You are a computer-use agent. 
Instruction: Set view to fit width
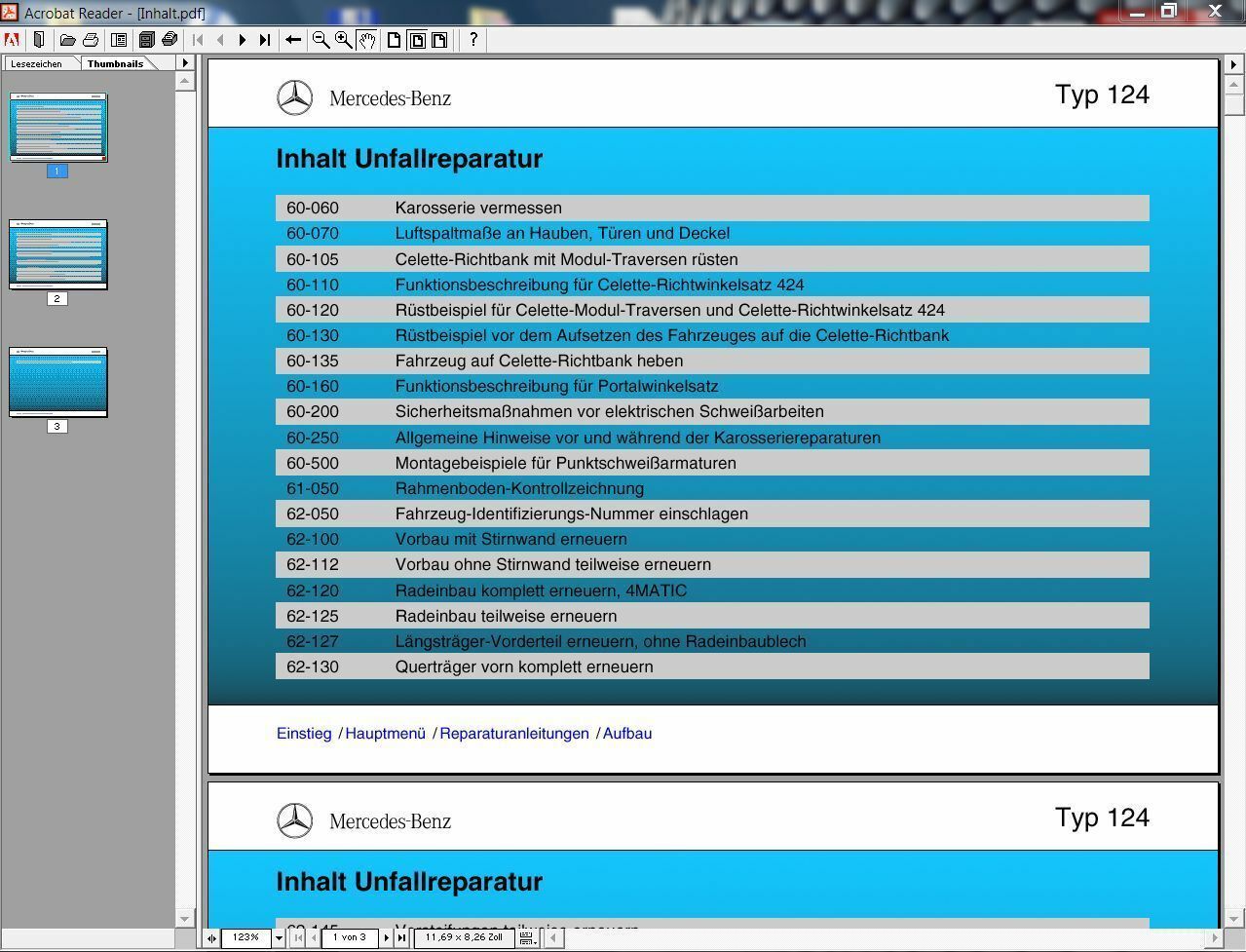point(439,40)
